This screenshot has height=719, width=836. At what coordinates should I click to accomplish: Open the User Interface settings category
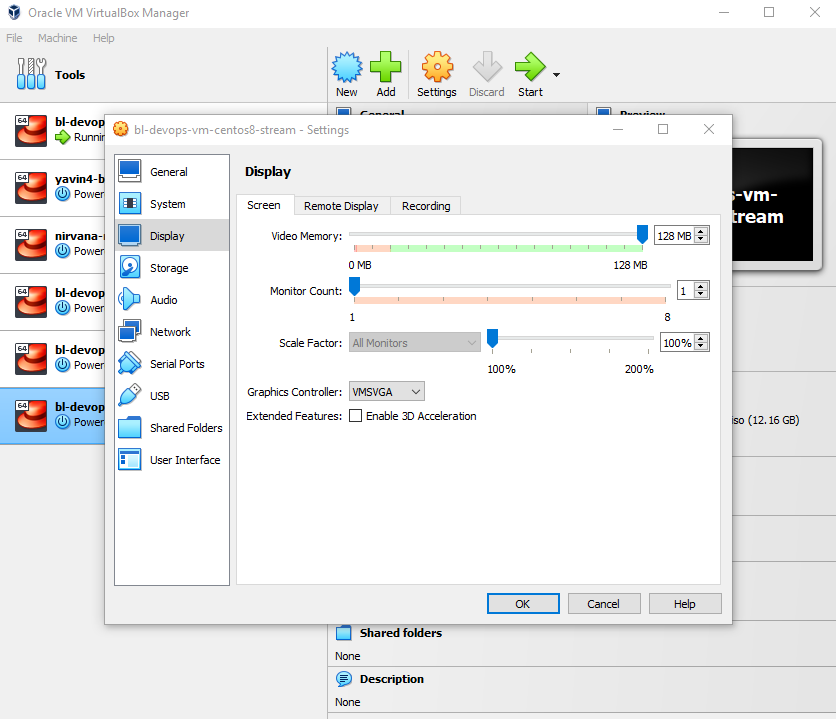[172, 459]
